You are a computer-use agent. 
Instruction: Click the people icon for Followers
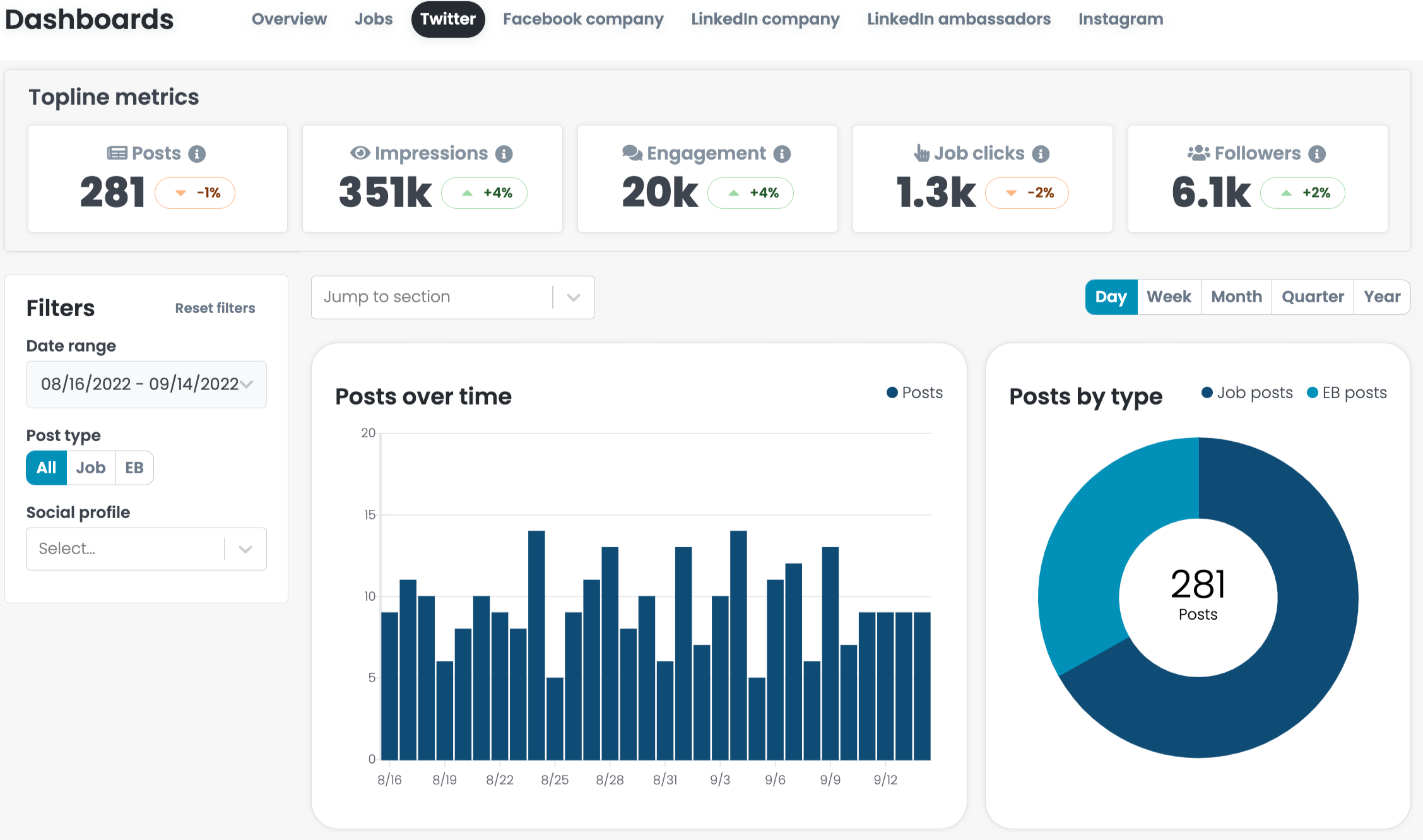pyautogui.click(x=1198, y=153)
